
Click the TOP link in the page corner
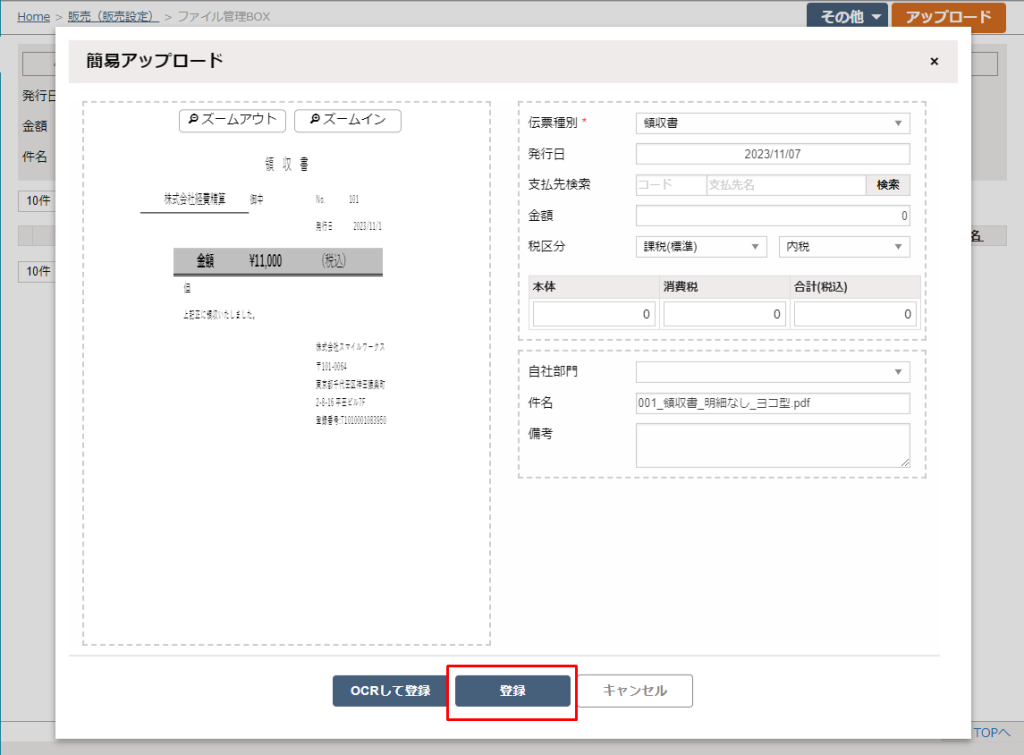(x=991, y=733)
